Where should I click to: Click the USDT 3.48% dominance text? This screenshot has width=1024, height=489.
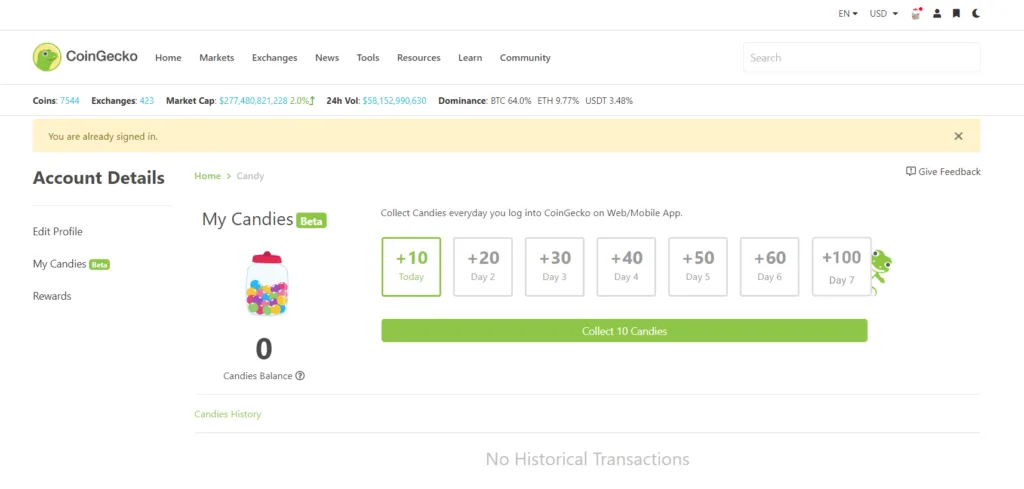point(609,101)
